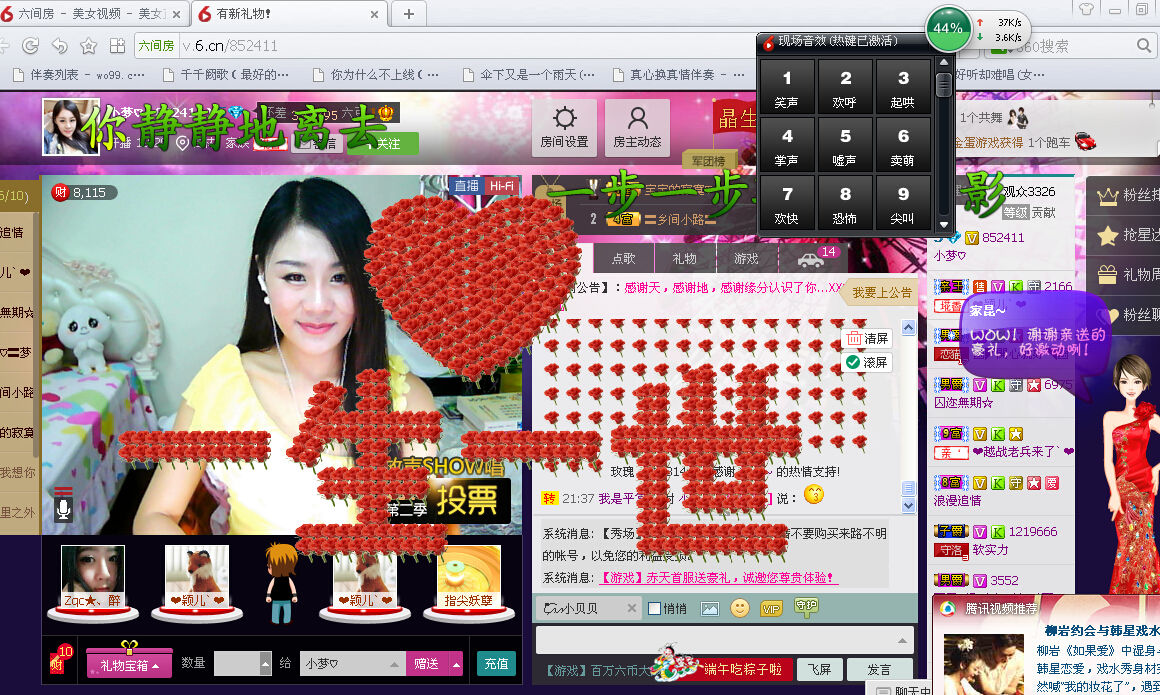
Task: Click the 端午吃粽子啦 red banner
Action: (x=743, y=669)
